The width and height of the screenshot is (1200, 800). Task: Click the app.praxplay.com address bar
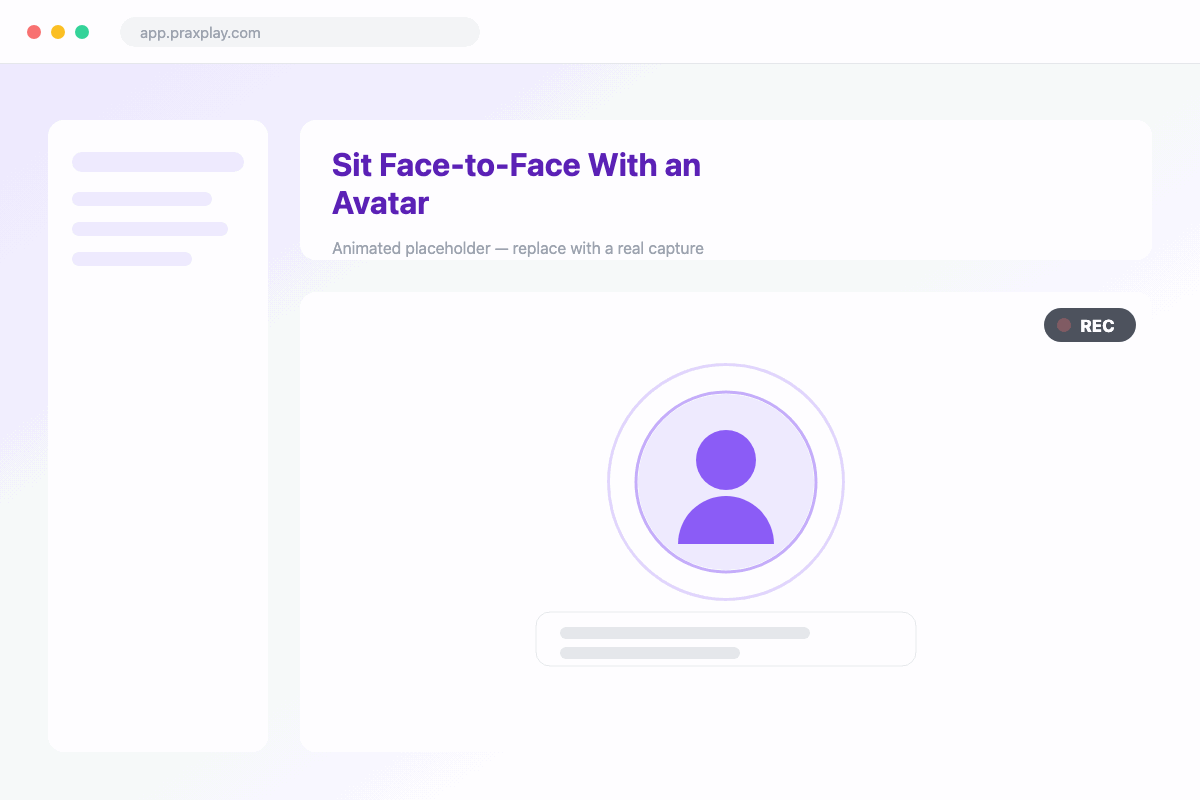tap(300, 32)
